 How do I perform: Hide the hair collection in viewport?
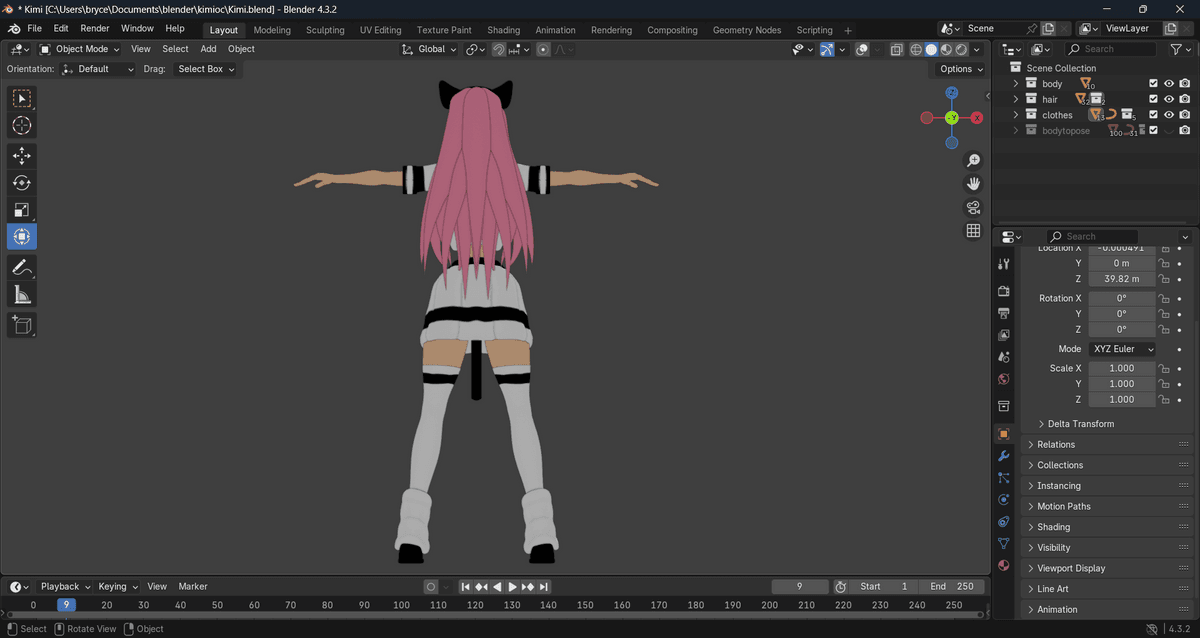[x=1168, y=100]
